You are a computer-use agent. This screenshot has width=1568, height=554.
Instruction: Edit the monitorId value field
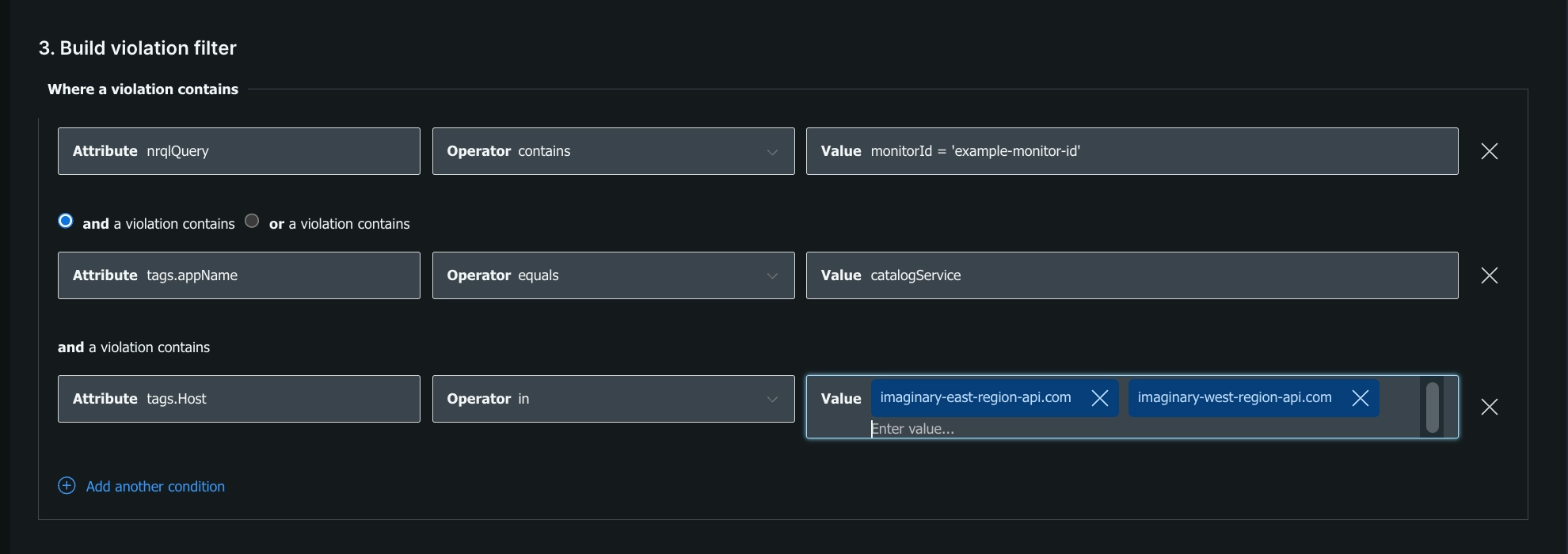point(1132,151)
